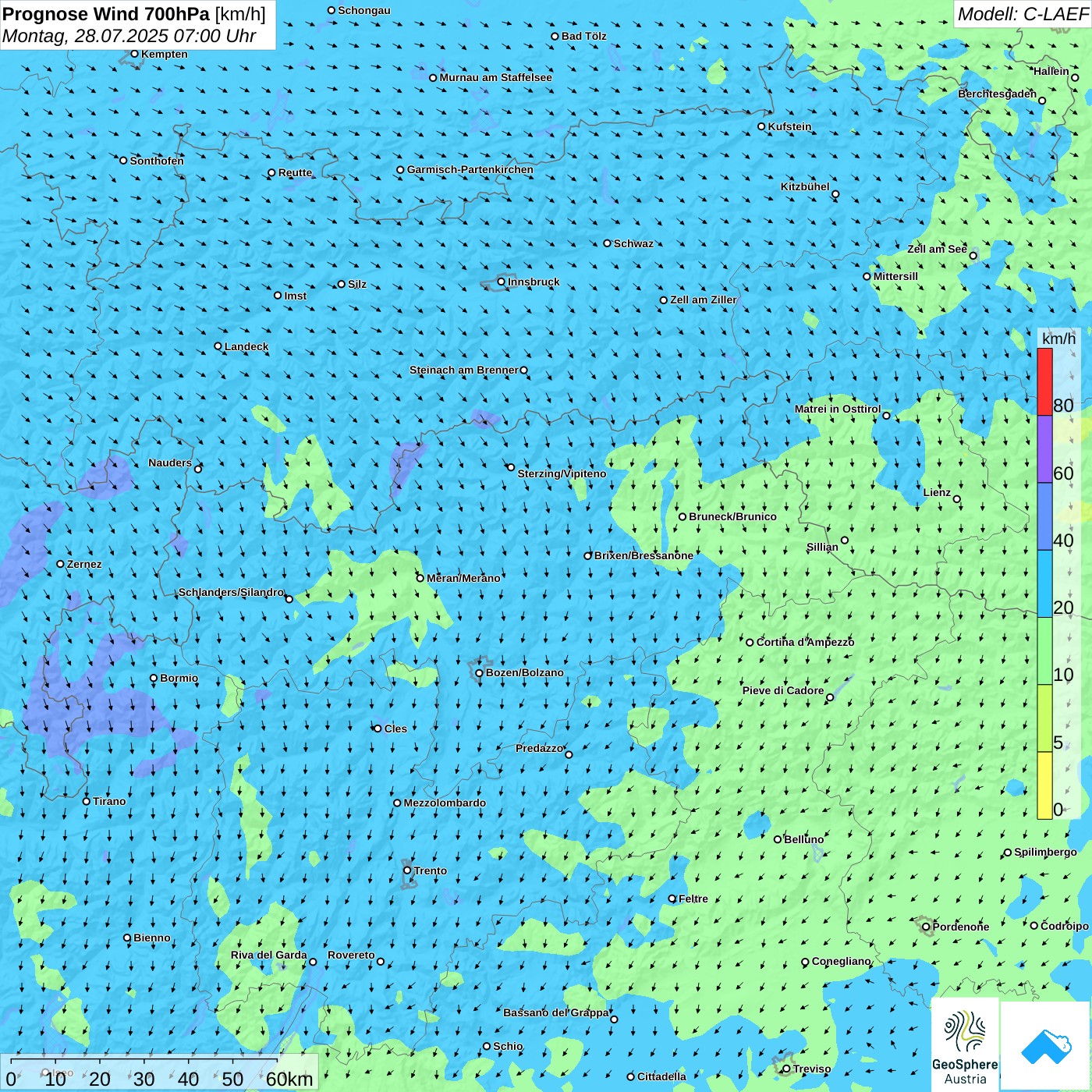1092x1092 pixels.
Task: Click the 'Mezzolombardo' label
Action: tap(445, 803)
